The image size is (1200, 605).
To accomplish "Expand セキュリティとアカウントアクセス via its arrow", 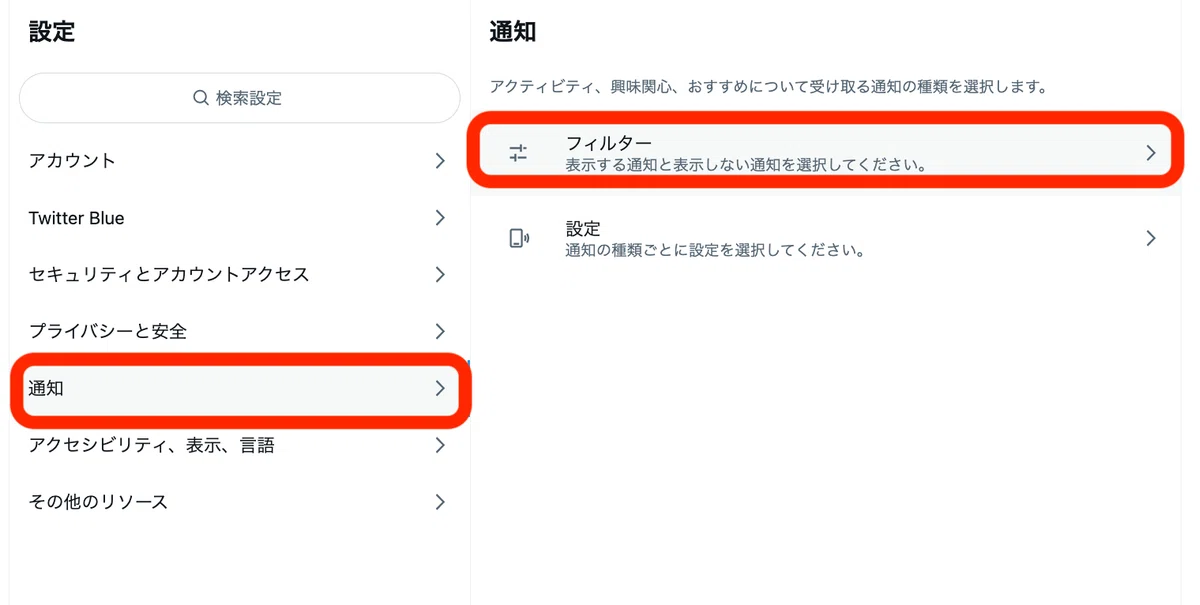I will point(440,274).
